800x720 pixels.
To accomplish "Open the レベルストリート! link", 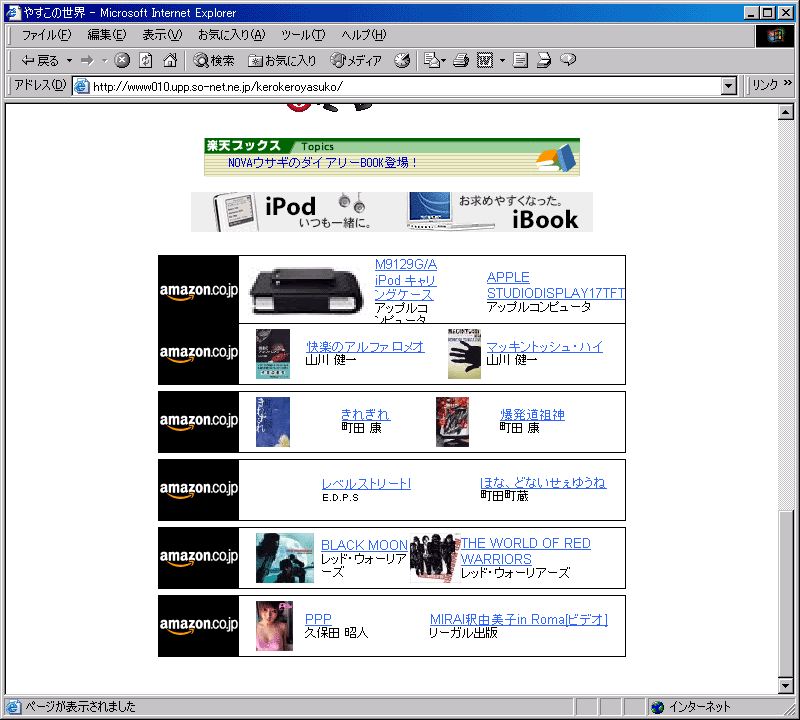I will point(366,483).
